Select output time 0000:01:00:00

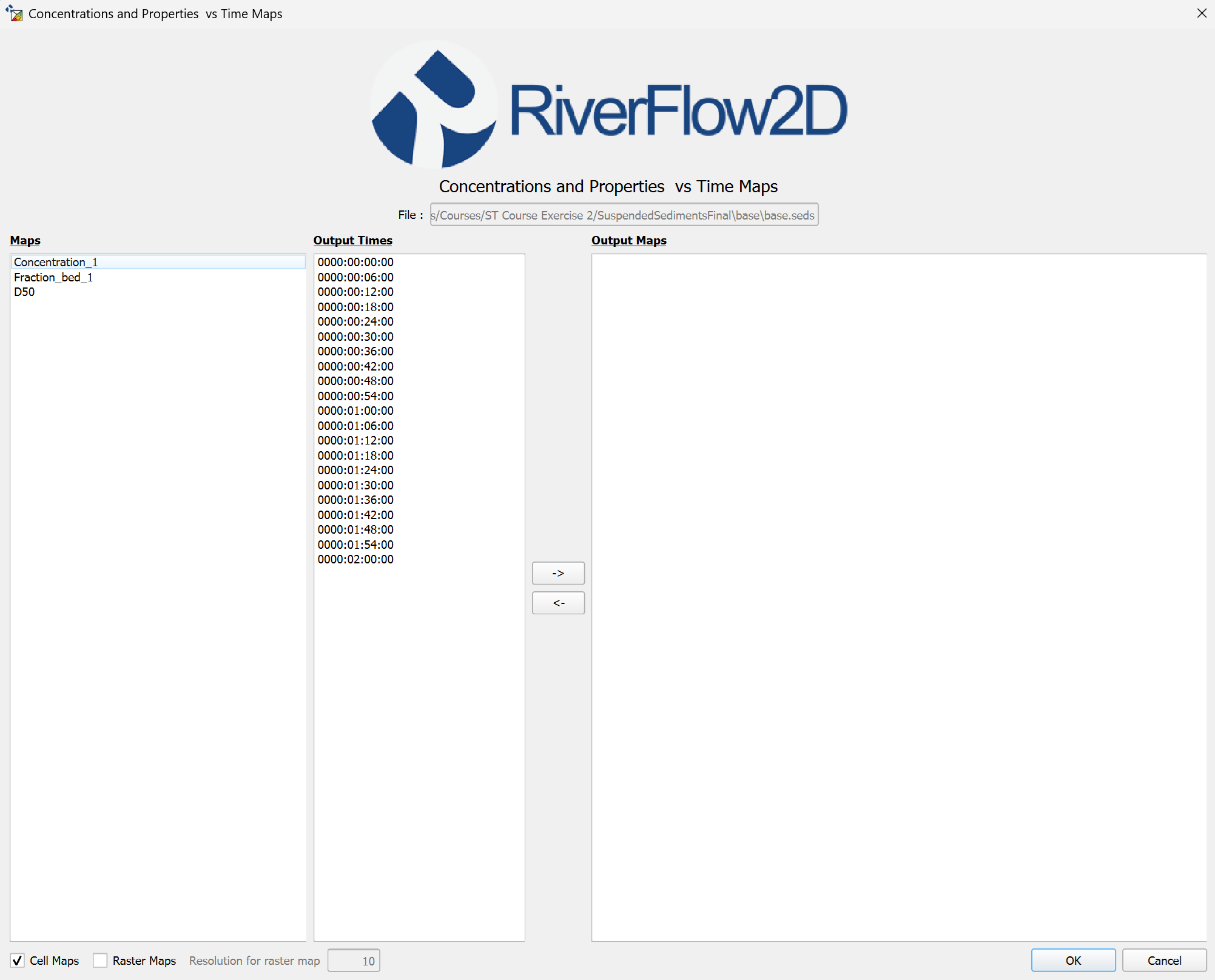tap(355, 411)
